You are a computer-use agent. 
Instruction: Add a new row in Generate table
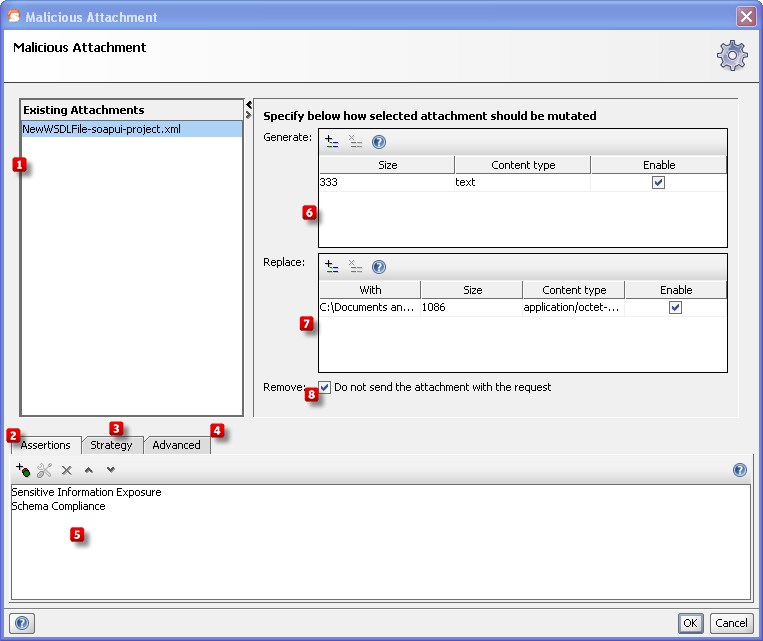pyautogui.click(x=332, y=142)
